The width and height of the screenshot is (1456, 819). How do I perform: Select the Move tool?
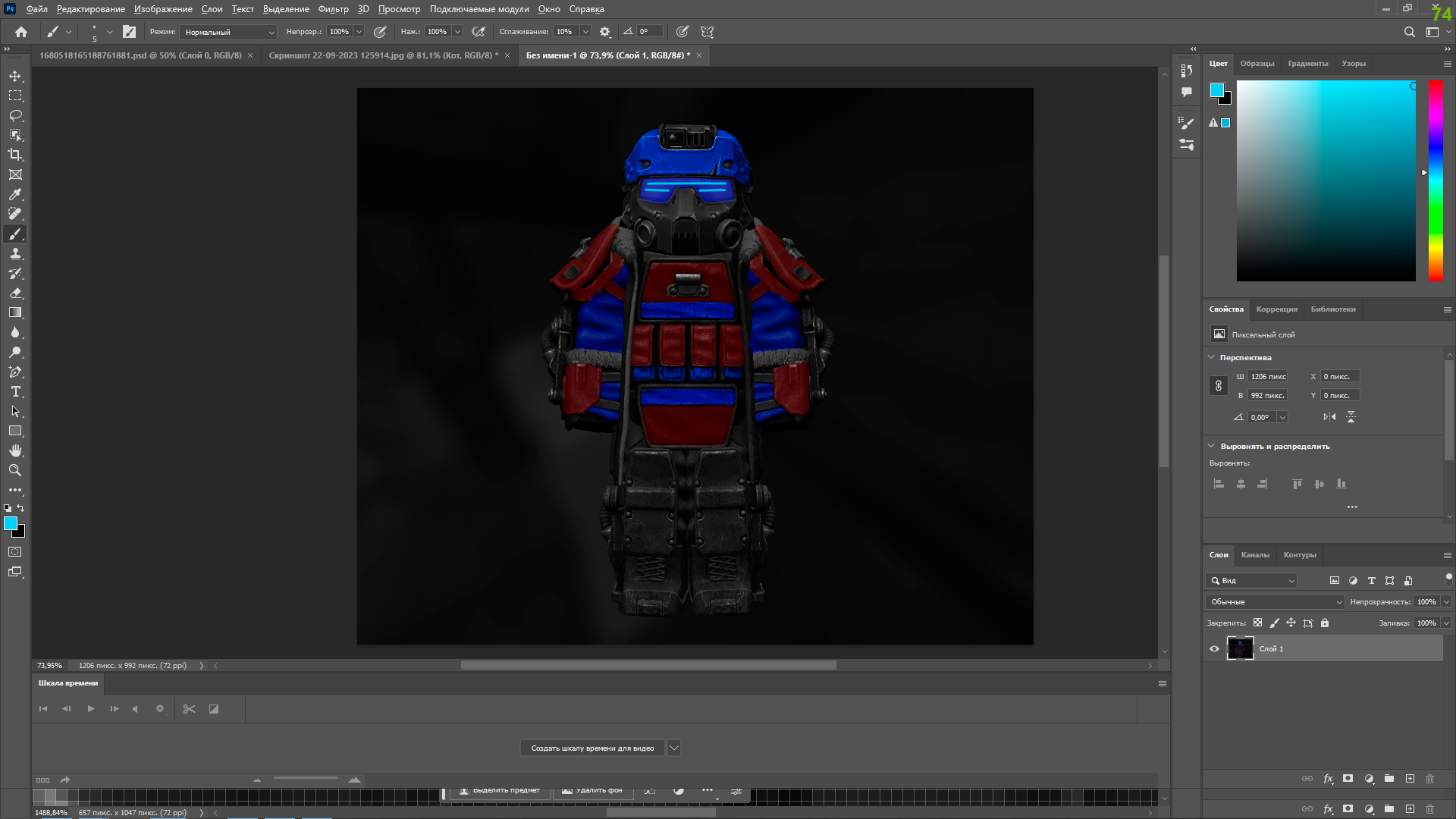tap(15, 76)
